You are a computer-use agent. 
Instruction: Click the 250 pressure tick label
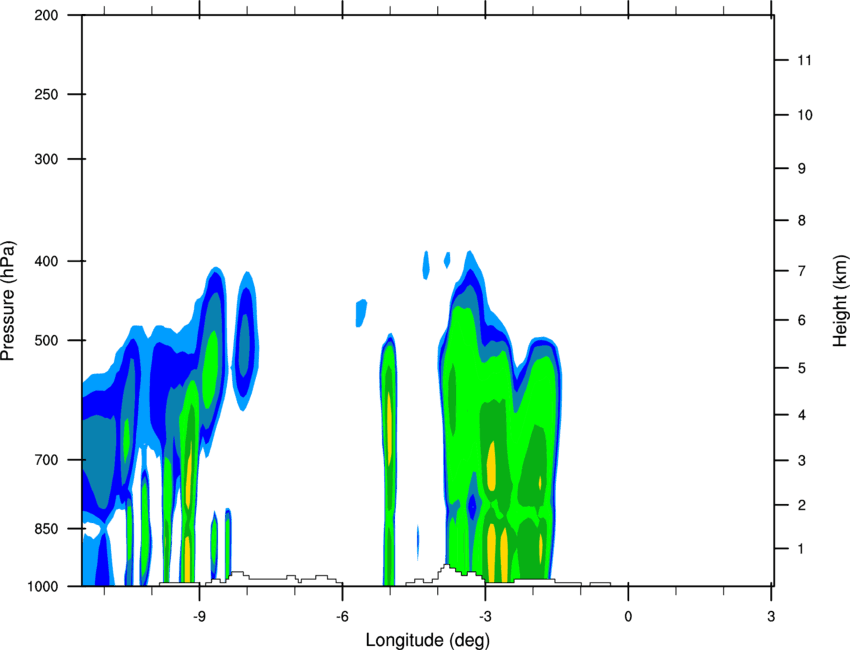point(46,94)
